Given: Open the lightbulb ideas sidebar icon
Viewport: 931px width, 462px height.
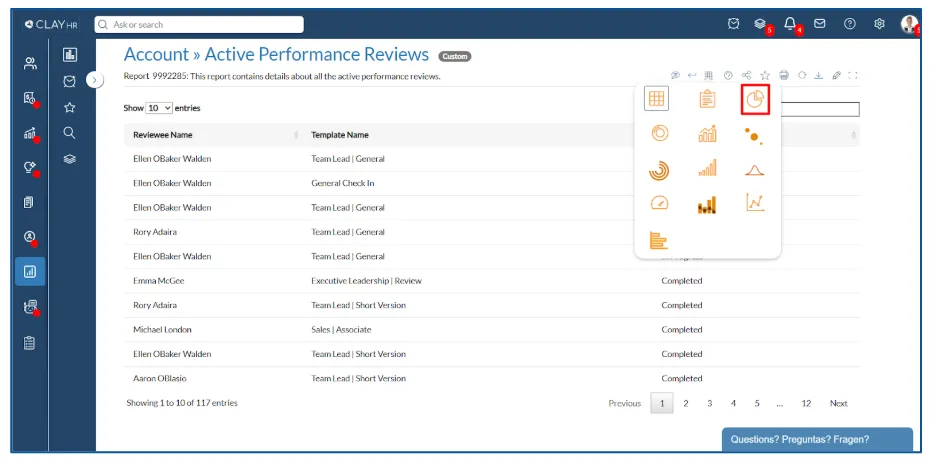Looking at the screenshot, I should tap(30, 167).
